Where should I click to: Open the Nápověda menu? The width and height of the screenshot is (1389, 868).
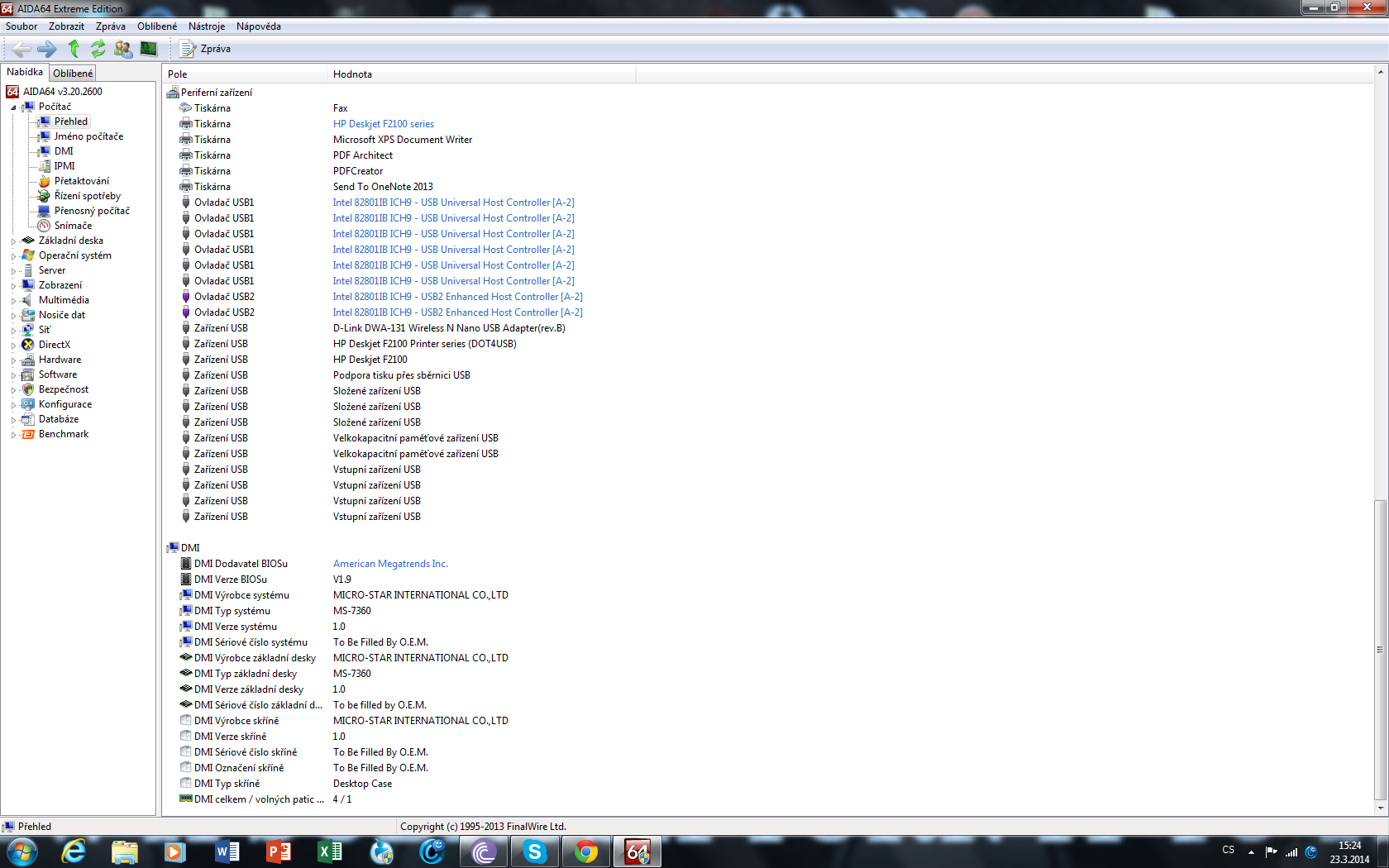pos(259,26)
